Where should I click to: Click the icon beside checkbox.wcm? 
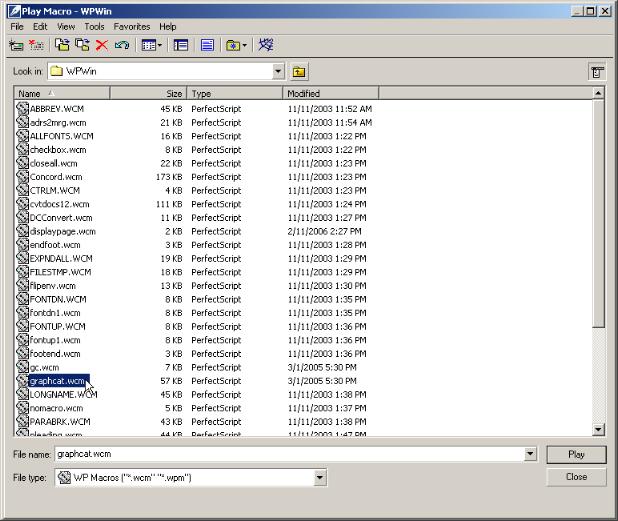(x=22, y=149)
